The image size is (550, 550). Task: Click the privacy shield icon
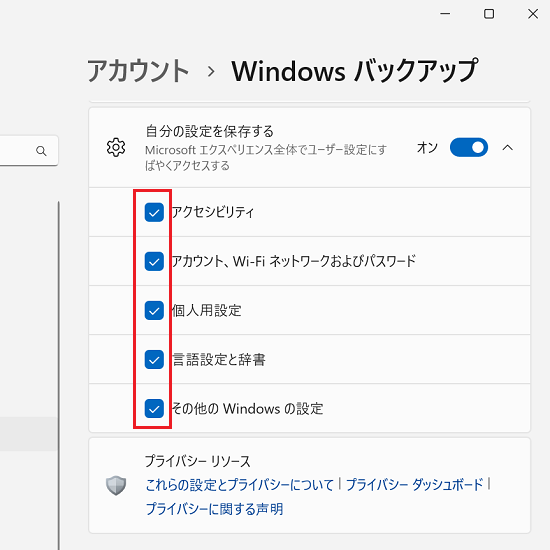click(x=116, y=485)
